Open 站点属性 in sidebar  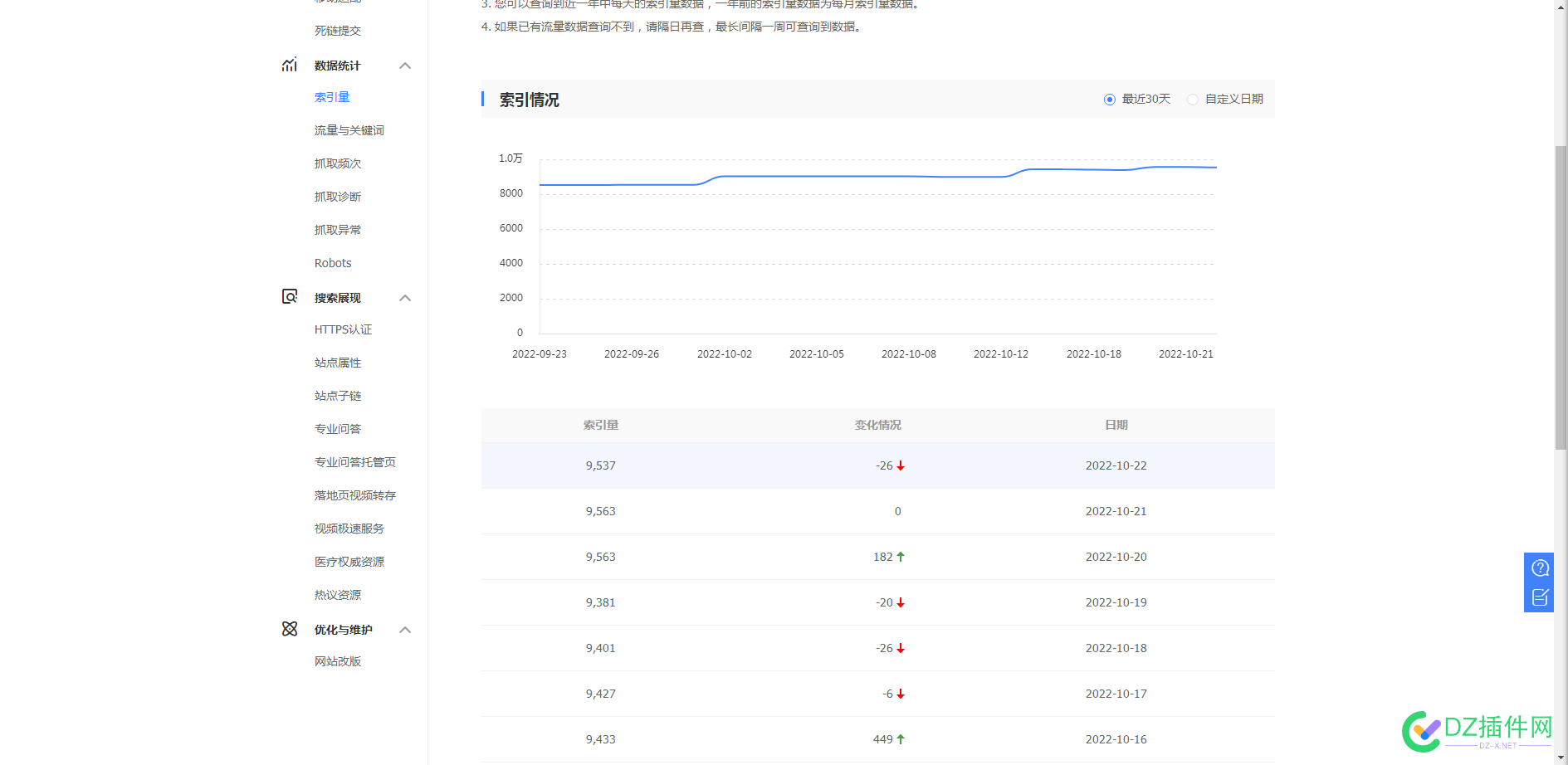coord(338,363)
